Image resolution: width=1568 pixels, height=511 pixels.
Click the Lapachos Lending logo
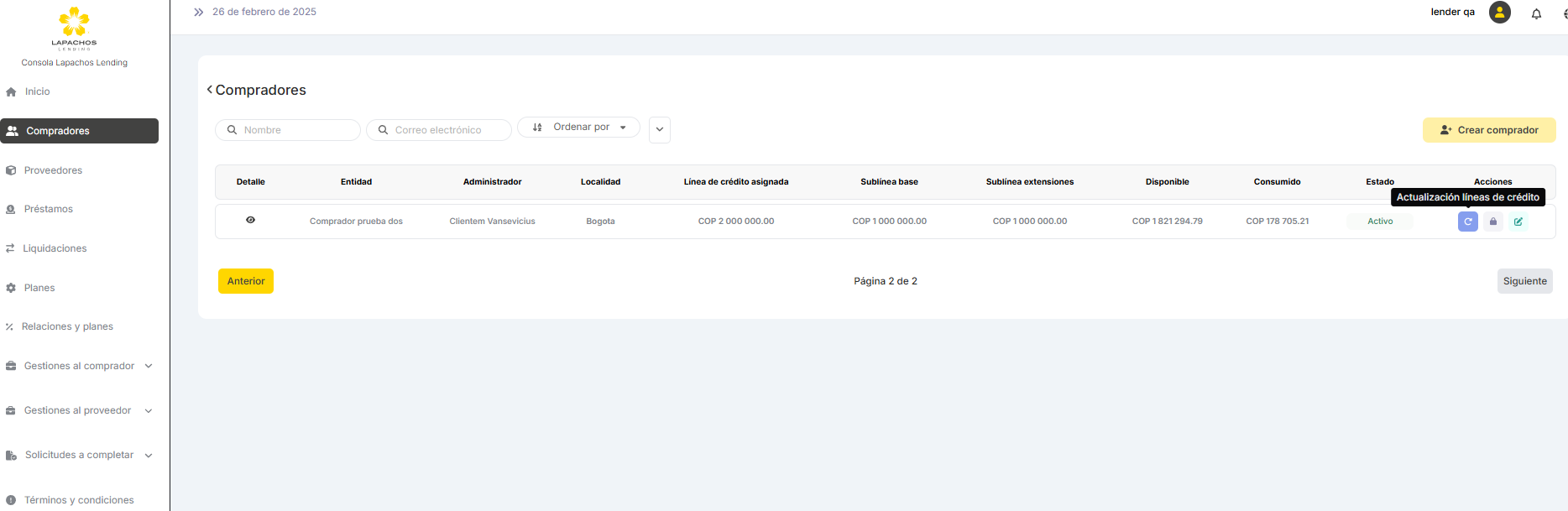click(x=74, y=29)
